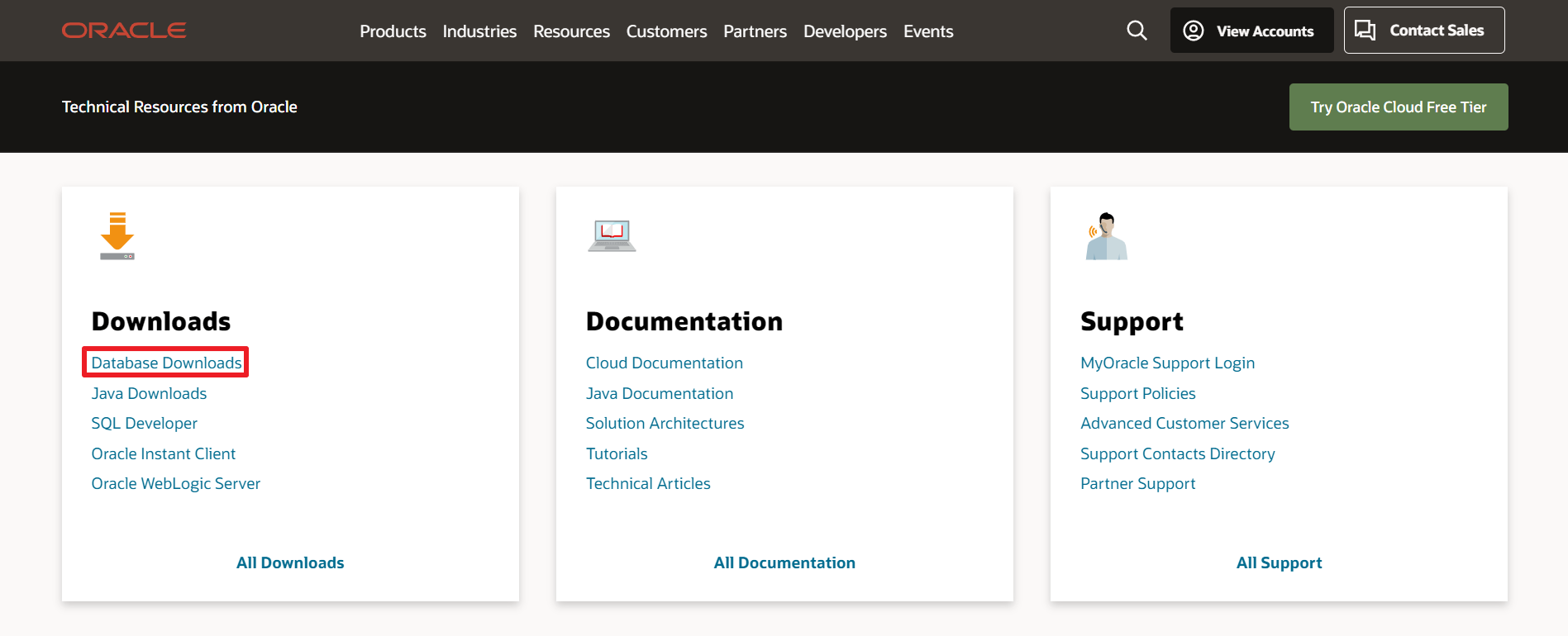This screenshot has height=636, width=1568.
Task: Open the Partners menu
Action: pyautogui.click(x=755, y=31)
